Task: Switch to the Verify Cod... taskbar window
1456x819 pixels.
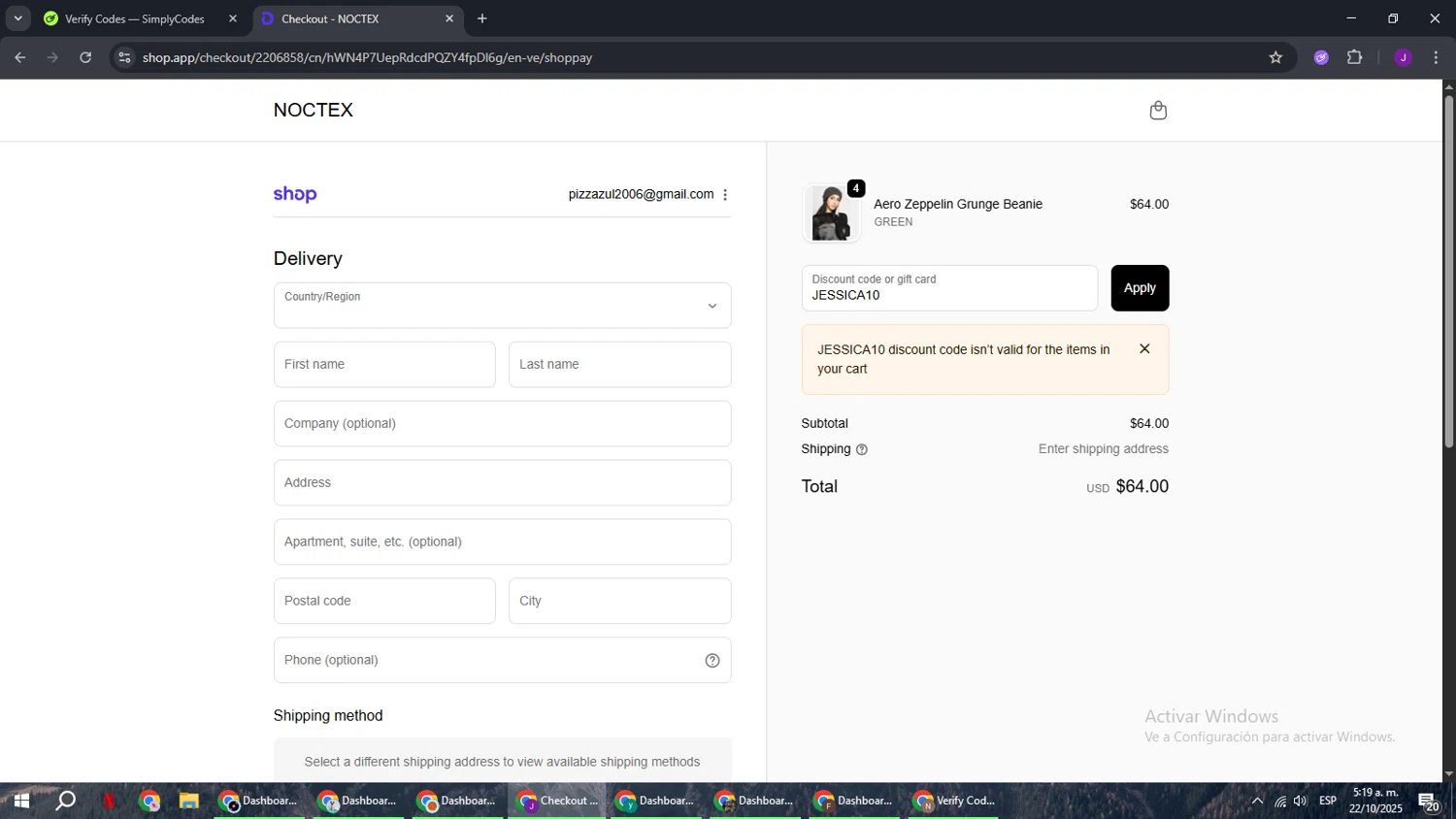Action: tap(954, 802)
